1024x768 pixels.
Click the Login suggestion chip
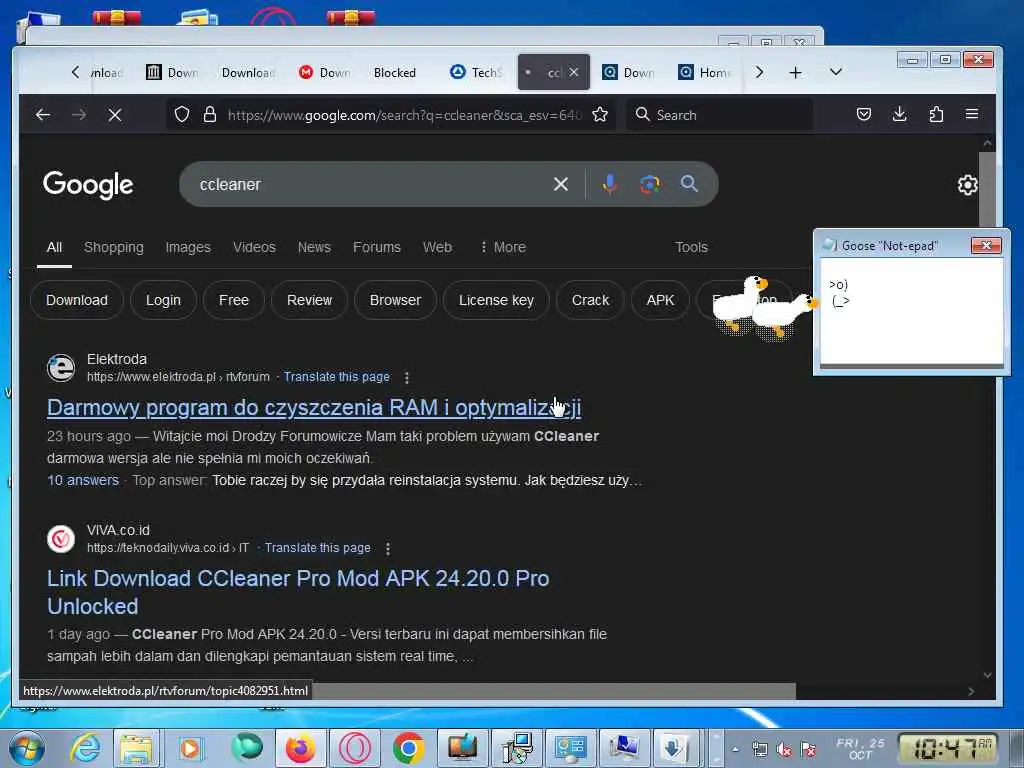click(x=163, y=300)
